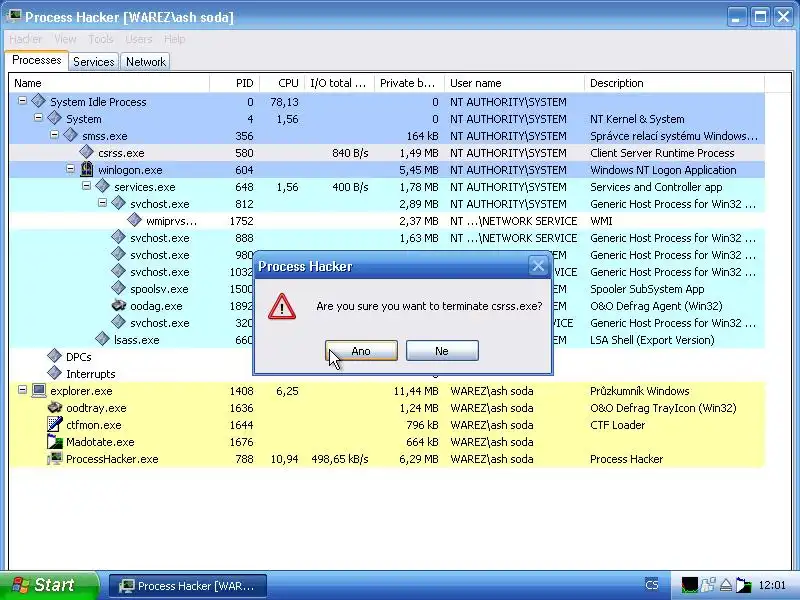Close the terminate confirmation dialog

(x=538, y=266)
